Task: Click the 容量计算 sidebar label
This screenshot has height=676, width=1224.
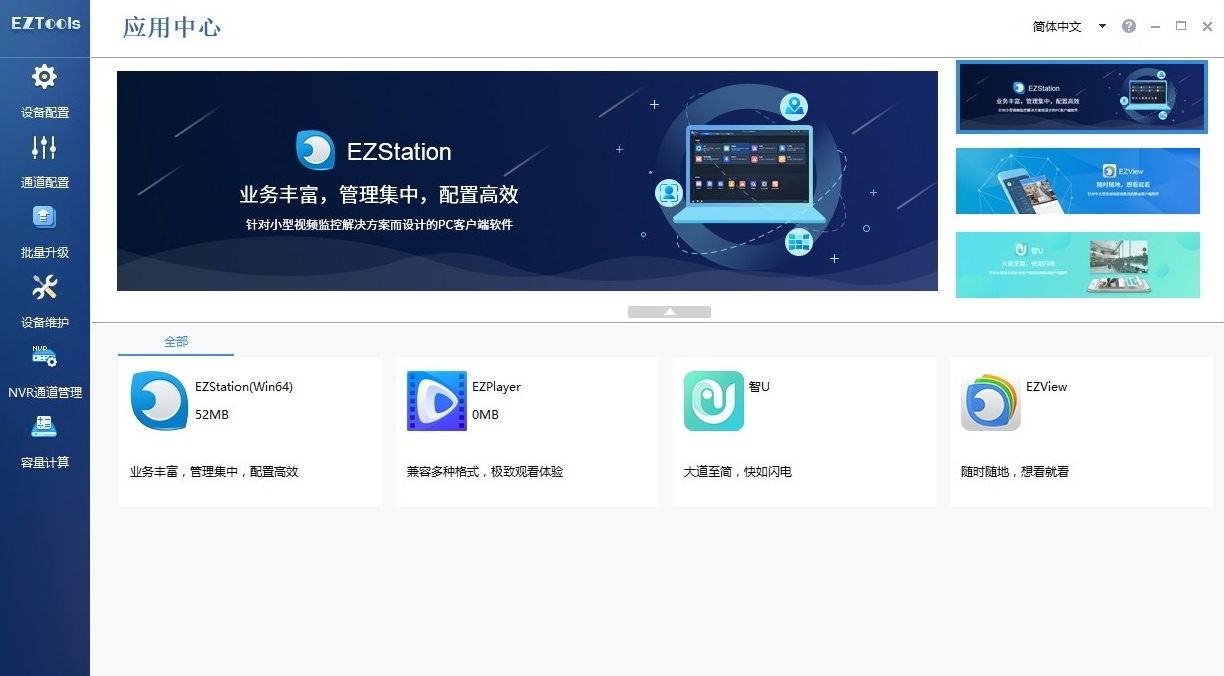Action: (x=45, y=463)
